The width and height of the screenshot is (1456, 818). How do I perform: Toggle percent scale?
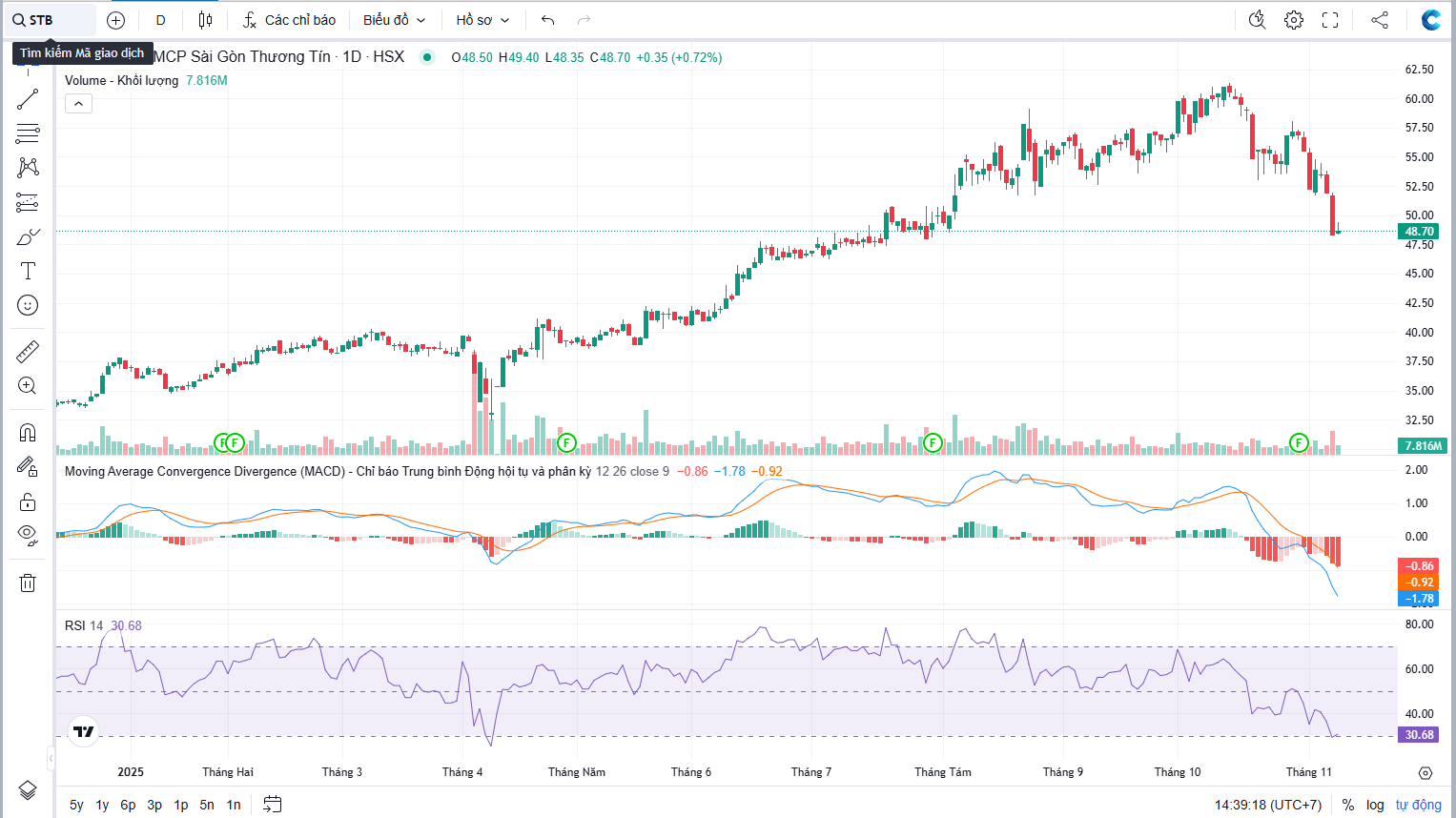1348,805
